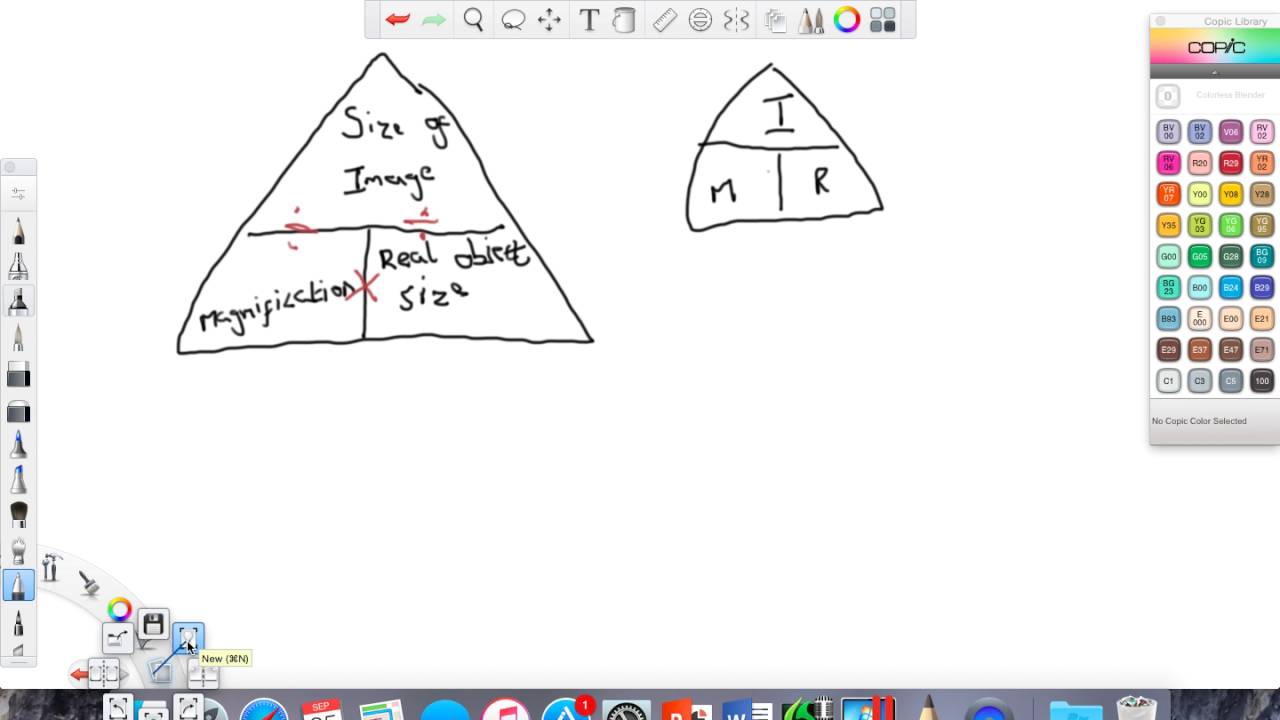This screenshot has width=1280, height=720.
Task: Select the pencil brush in left brush palette
Action: pos(18,231)
